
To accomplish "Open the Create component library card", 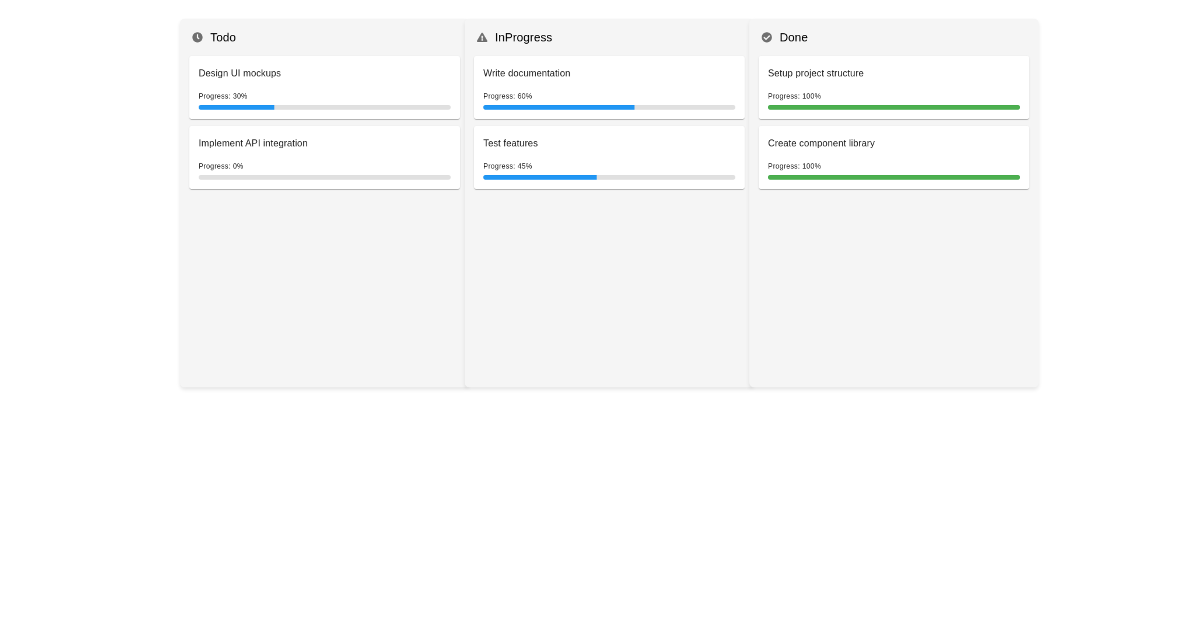I will pos(893,157).
